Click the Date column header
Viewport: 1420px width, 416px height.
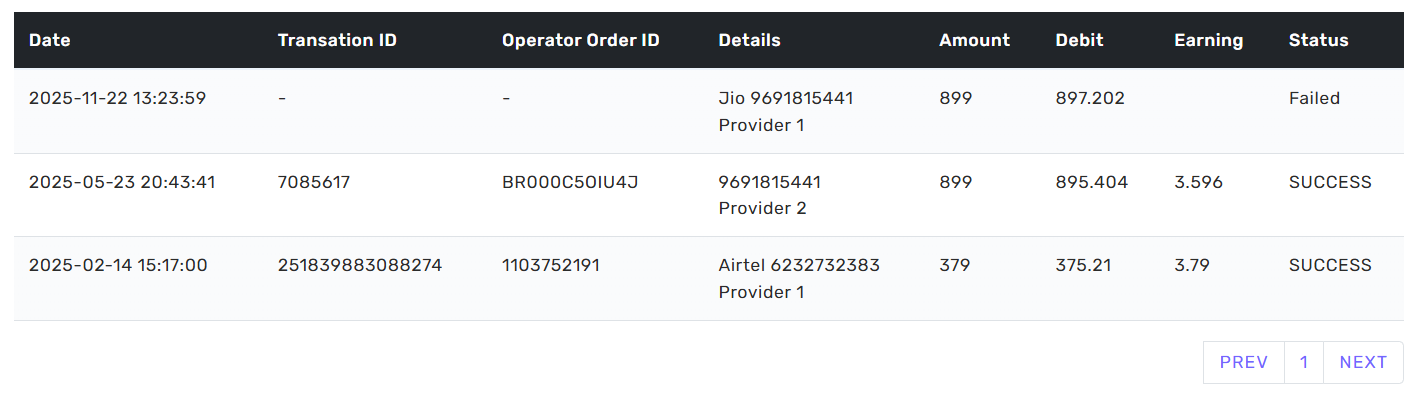50,41
